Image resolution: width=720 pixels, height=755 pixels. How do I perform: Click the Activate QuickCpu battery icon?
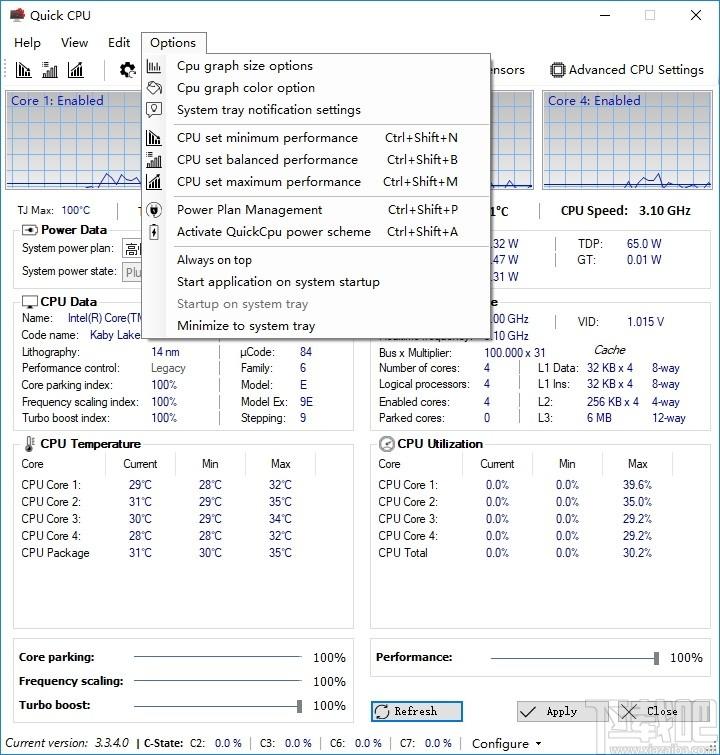[154, 232]
